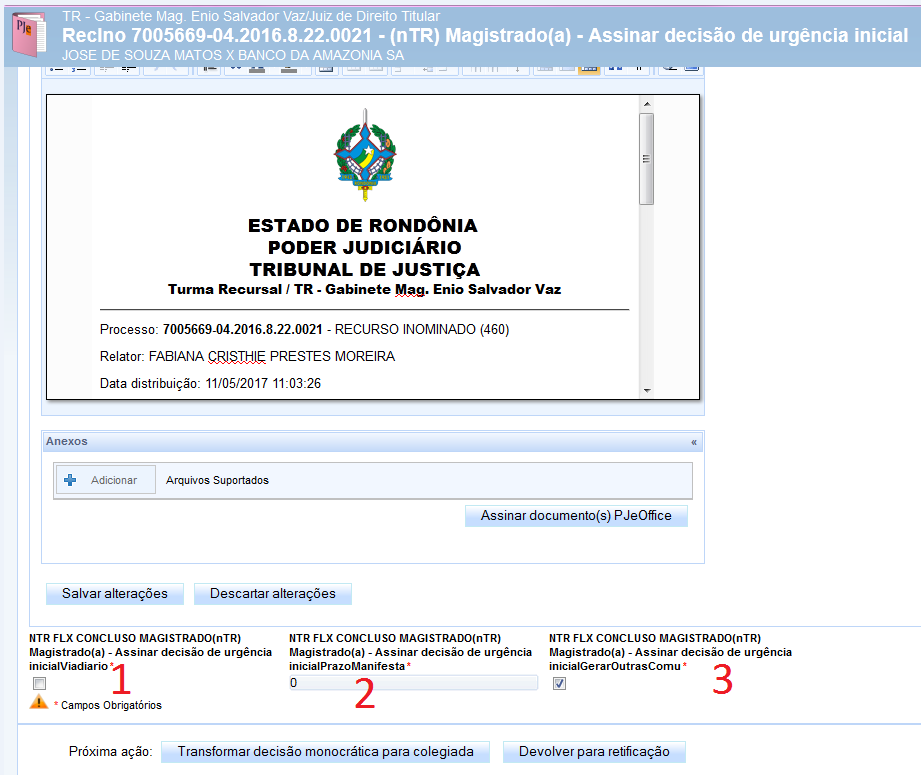Image resolution: width=921 pixels, height=775 pixels.
Task: Click Salvar alterações button
Action: (115, 594)
